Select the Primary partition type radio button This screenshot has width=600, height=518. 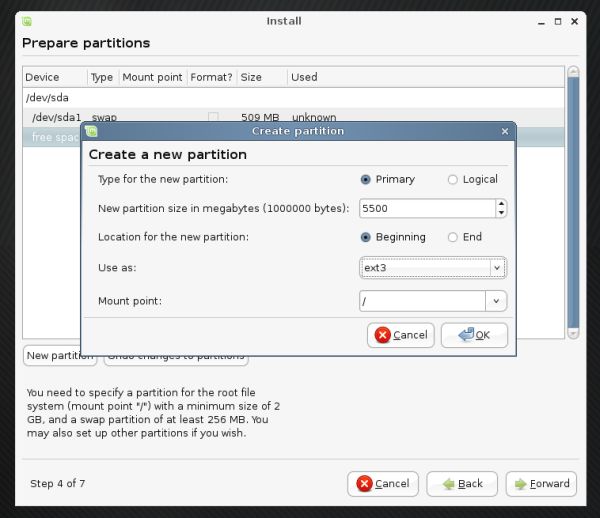[x=365, y=179]
